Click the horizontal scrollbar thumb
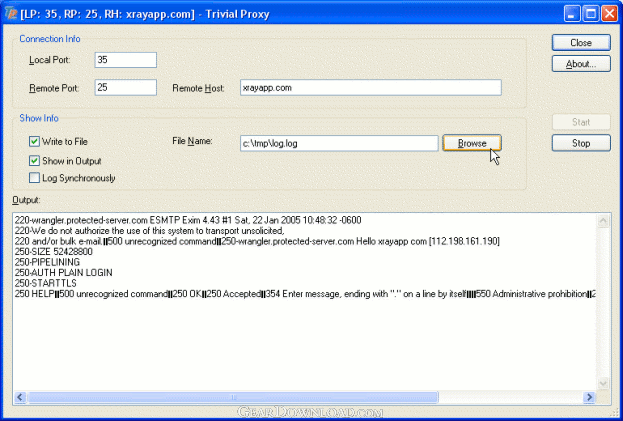 [233, 397]
